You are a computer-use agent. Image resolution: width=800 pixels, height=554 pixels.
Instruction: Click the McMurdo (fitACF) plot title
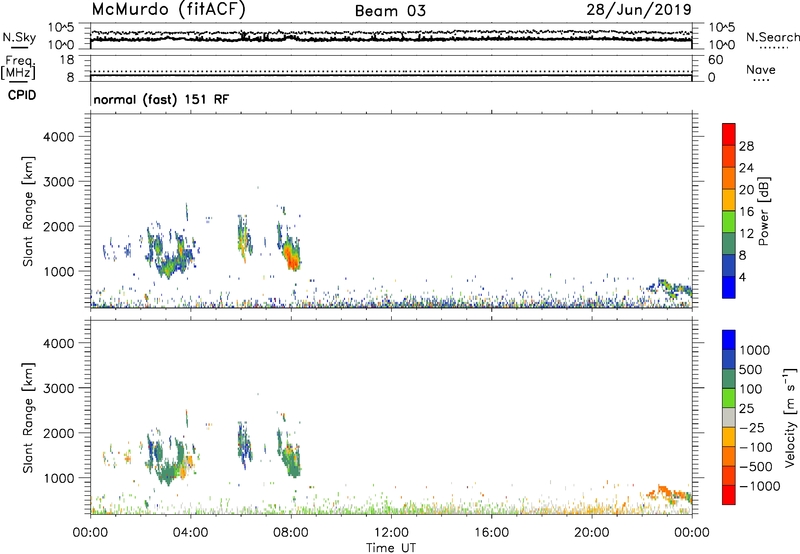[x=168, y=10]
